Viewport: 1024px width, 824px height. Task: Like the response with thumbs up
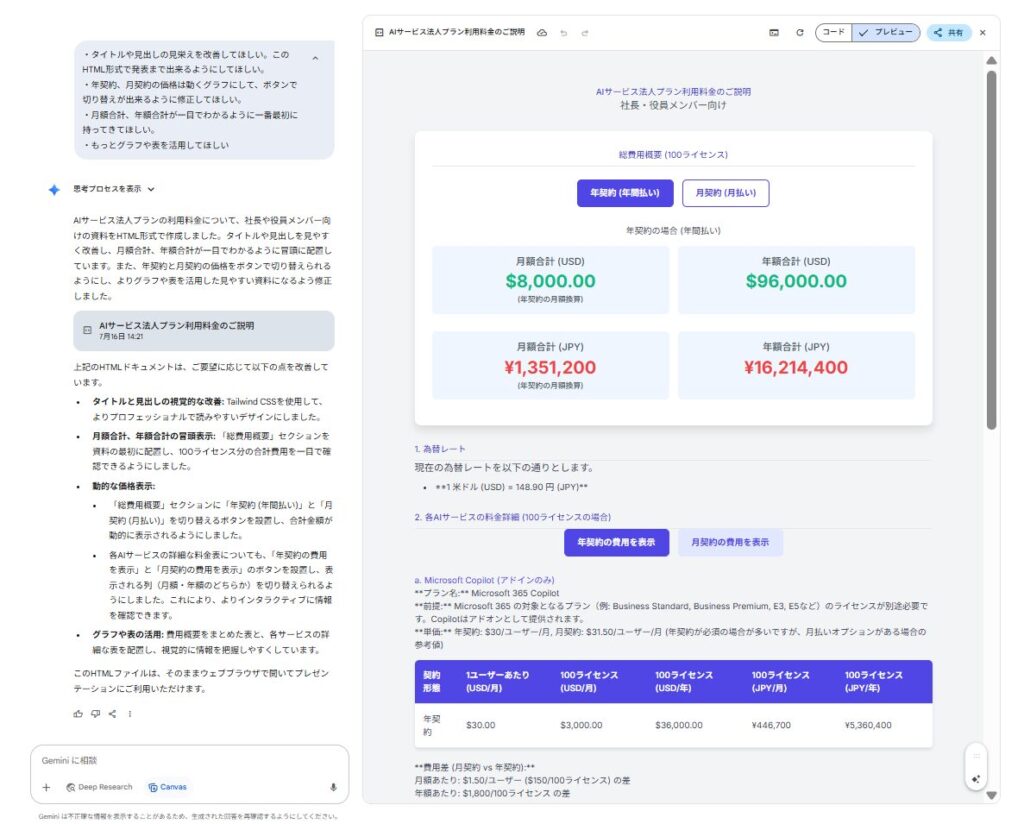coord(78,714)
